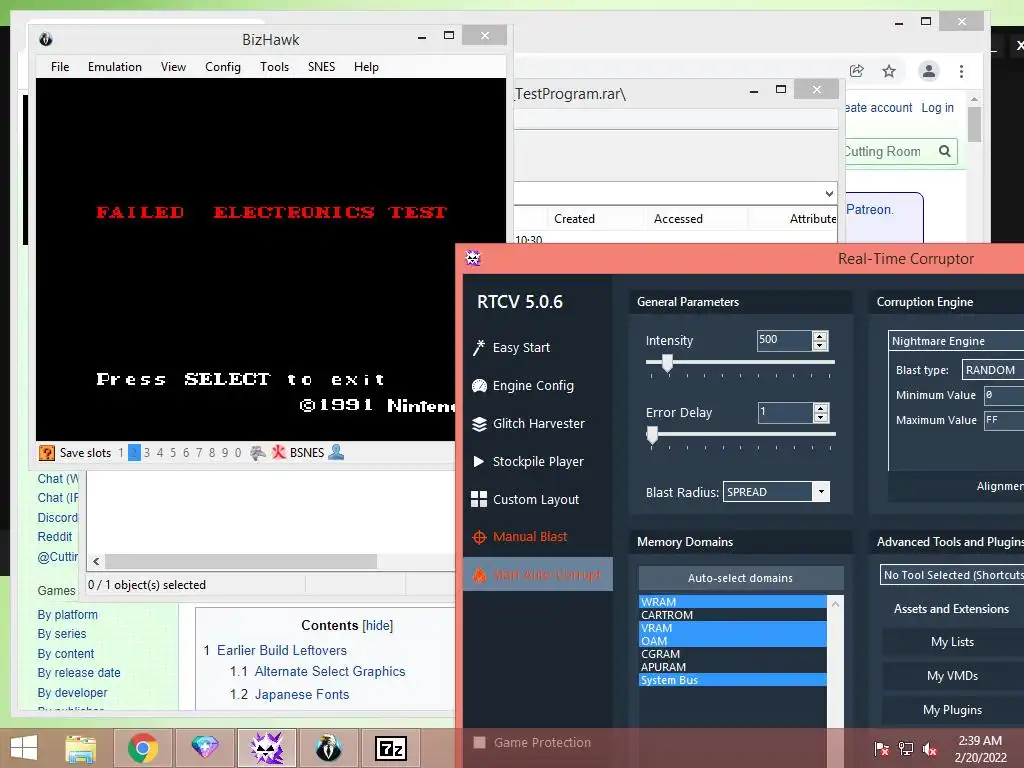Click Cutting Room search magnifier
This screenshot has height=768, width=1024.
[x=944, y=152]
